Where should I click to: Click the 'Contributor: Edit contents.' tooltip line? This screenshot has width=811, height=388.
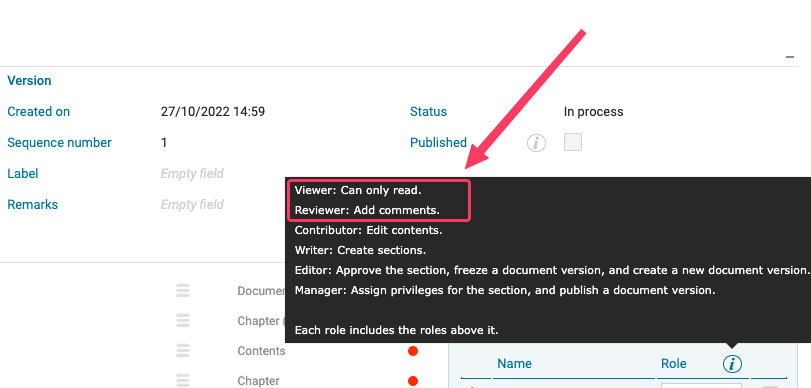click(x=368, y=230)
